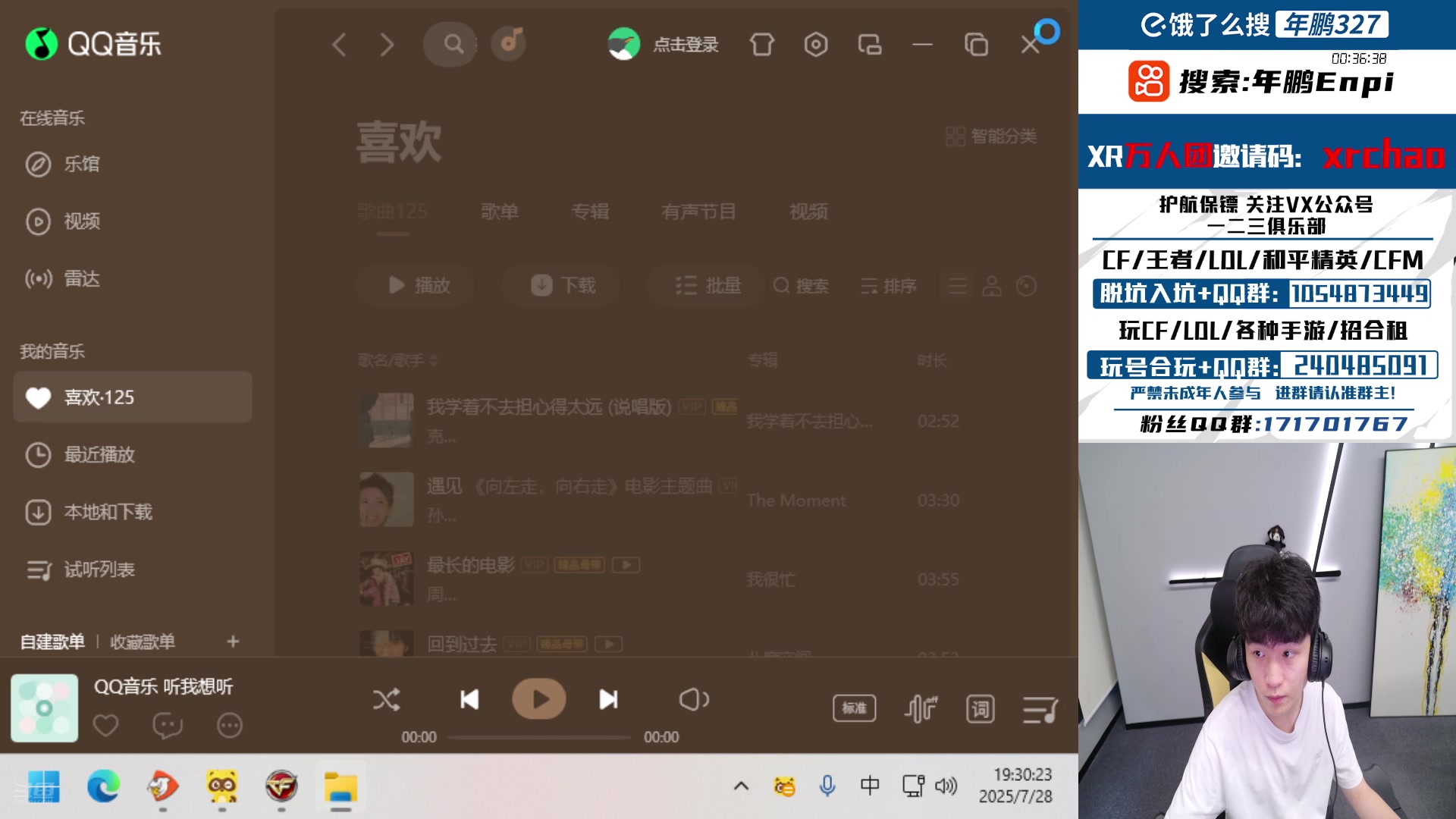Switch to 收藏歌单 tab
Viewport: 1456px width, 819px height.
143,642
